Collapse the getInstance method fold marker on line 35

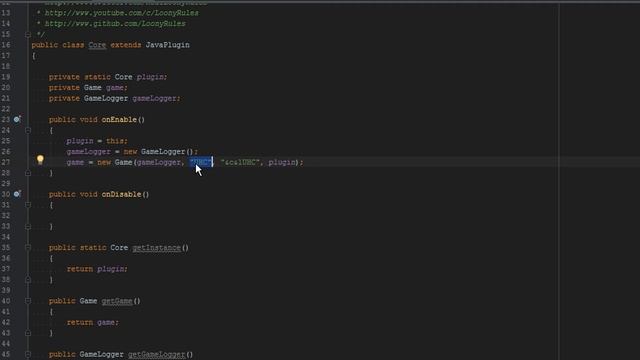click(28, 247)
